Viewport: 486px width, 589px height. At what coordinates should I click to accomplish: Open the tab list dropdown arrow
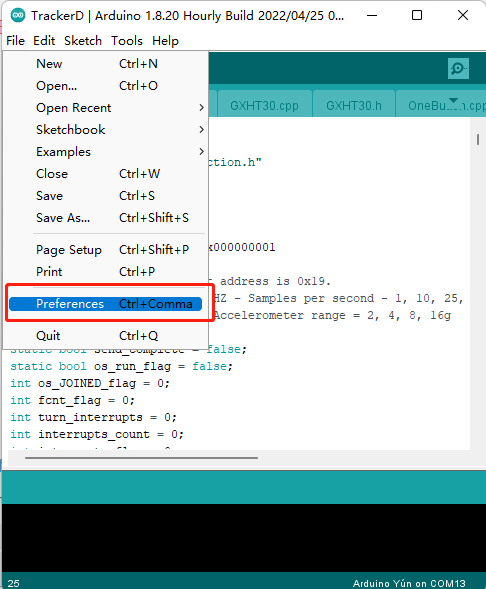pyautogui.click(x=453, y=100)
